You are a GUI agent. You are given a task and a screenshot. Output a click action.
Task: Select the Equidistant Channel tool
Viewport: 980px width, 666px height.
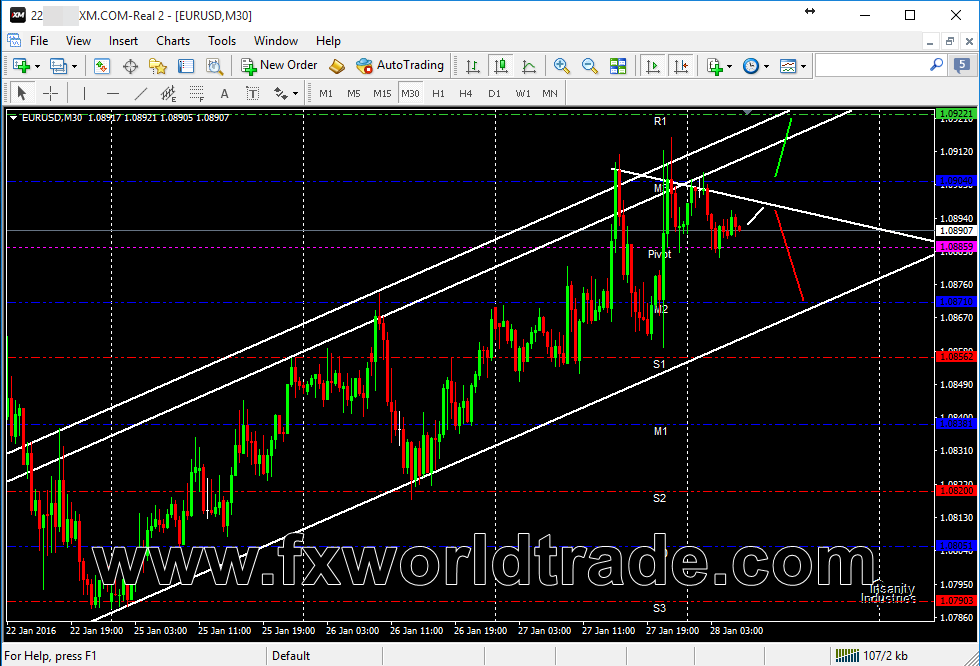[168, 93]
